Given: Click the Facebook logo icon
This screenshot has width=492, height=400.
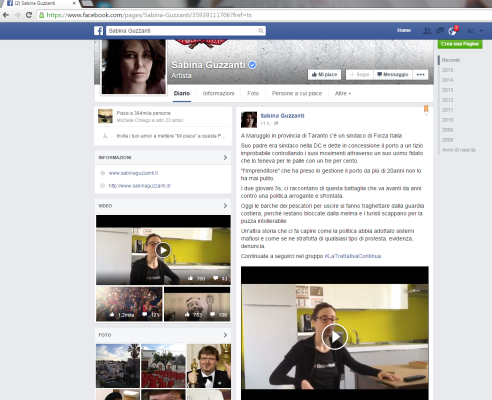Looking at the screenshot, I should click(x=98, y=31).
